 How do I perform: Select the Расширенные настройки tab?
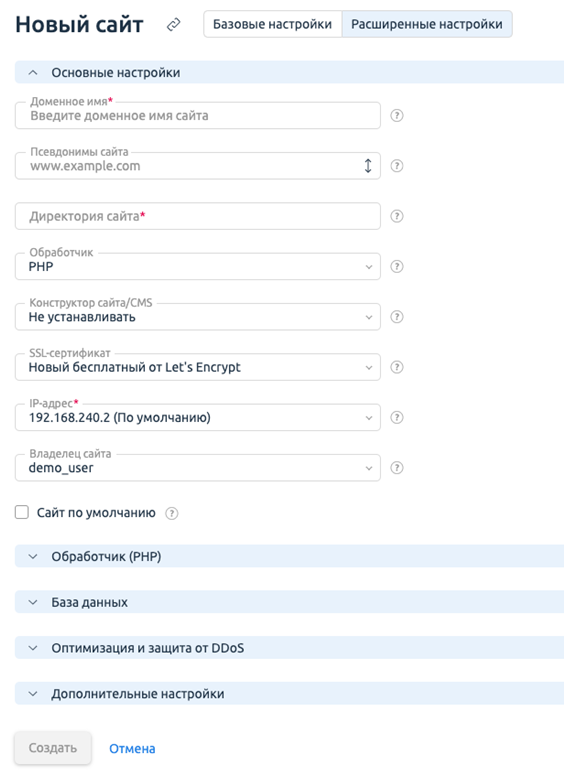[x=427, y=24]
